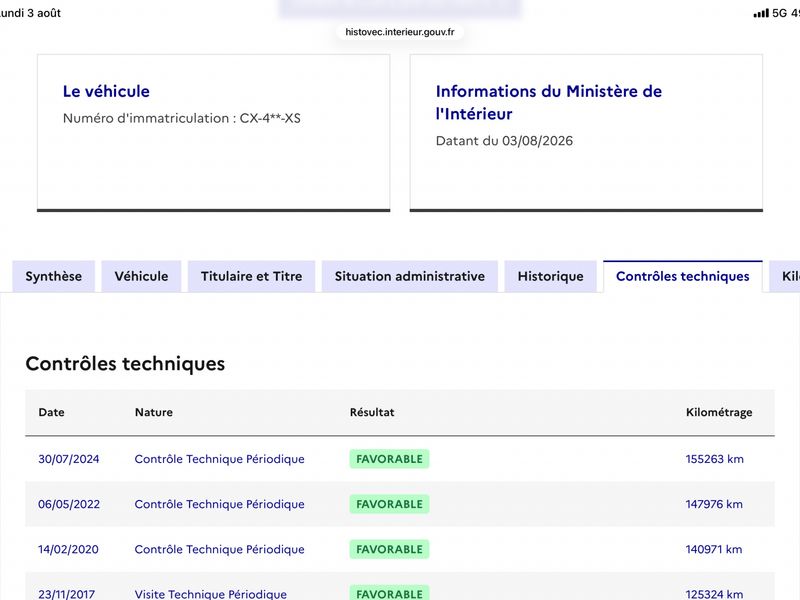This screenshot has width=800, height=600.
Task: Click the 140971 km mileage value
Action: 714,549
